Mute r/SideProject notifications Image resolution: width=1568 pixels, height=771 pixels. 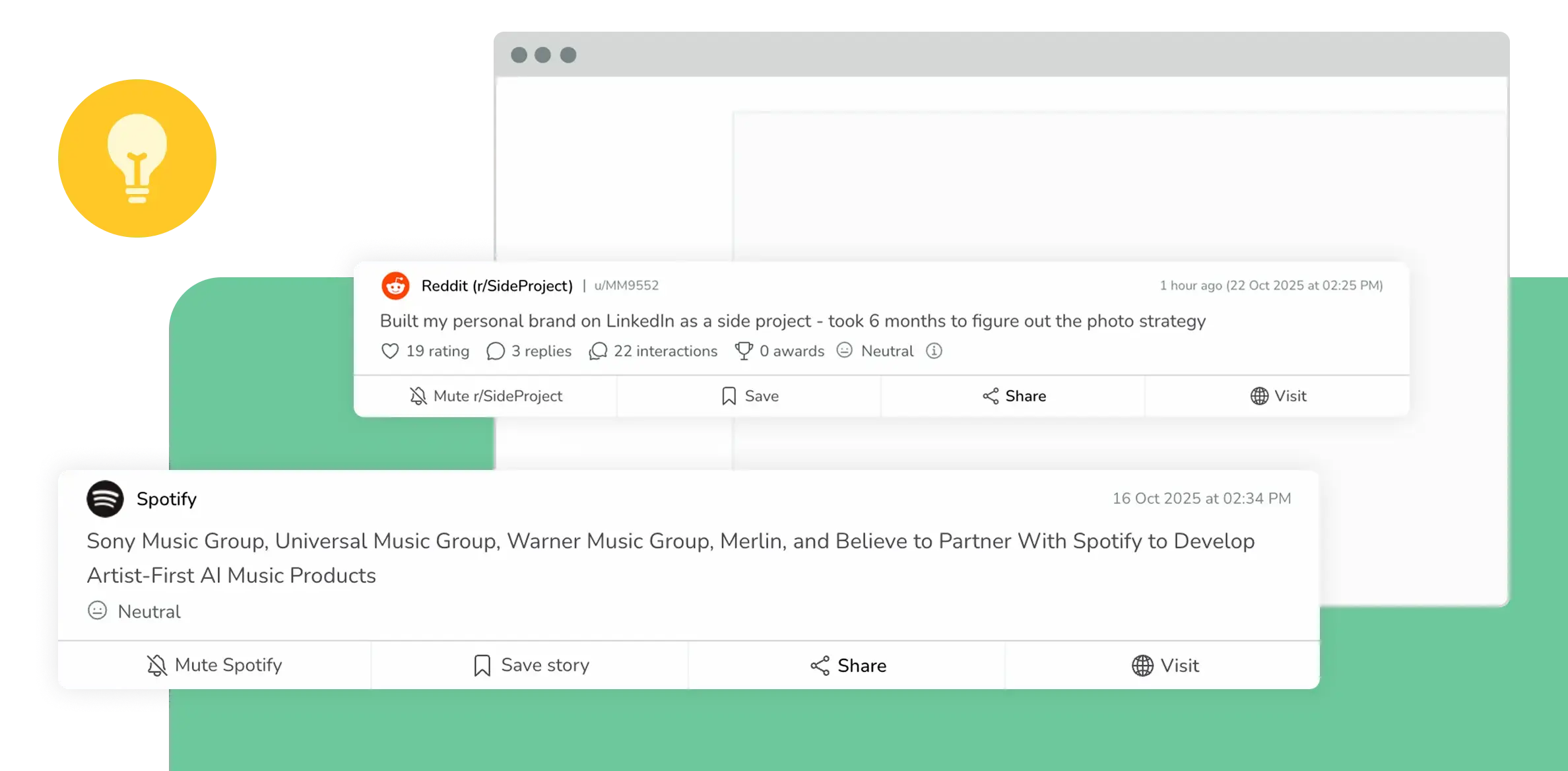(x=485, y=396)
